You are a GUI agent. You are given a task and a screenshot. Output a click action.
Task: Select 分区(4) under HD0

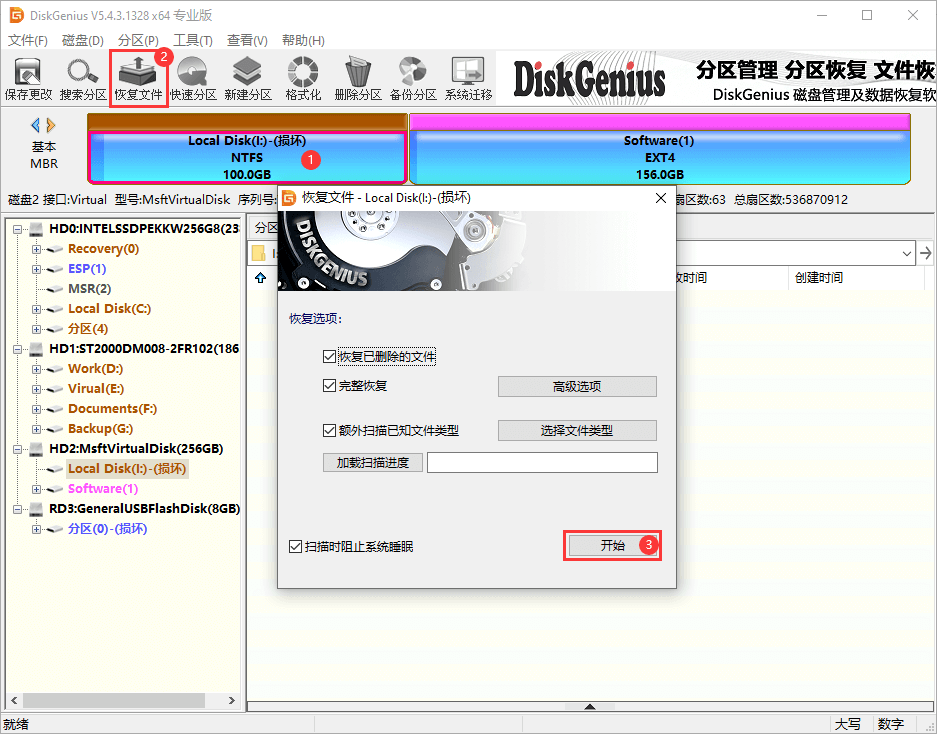tap(88, 329)
